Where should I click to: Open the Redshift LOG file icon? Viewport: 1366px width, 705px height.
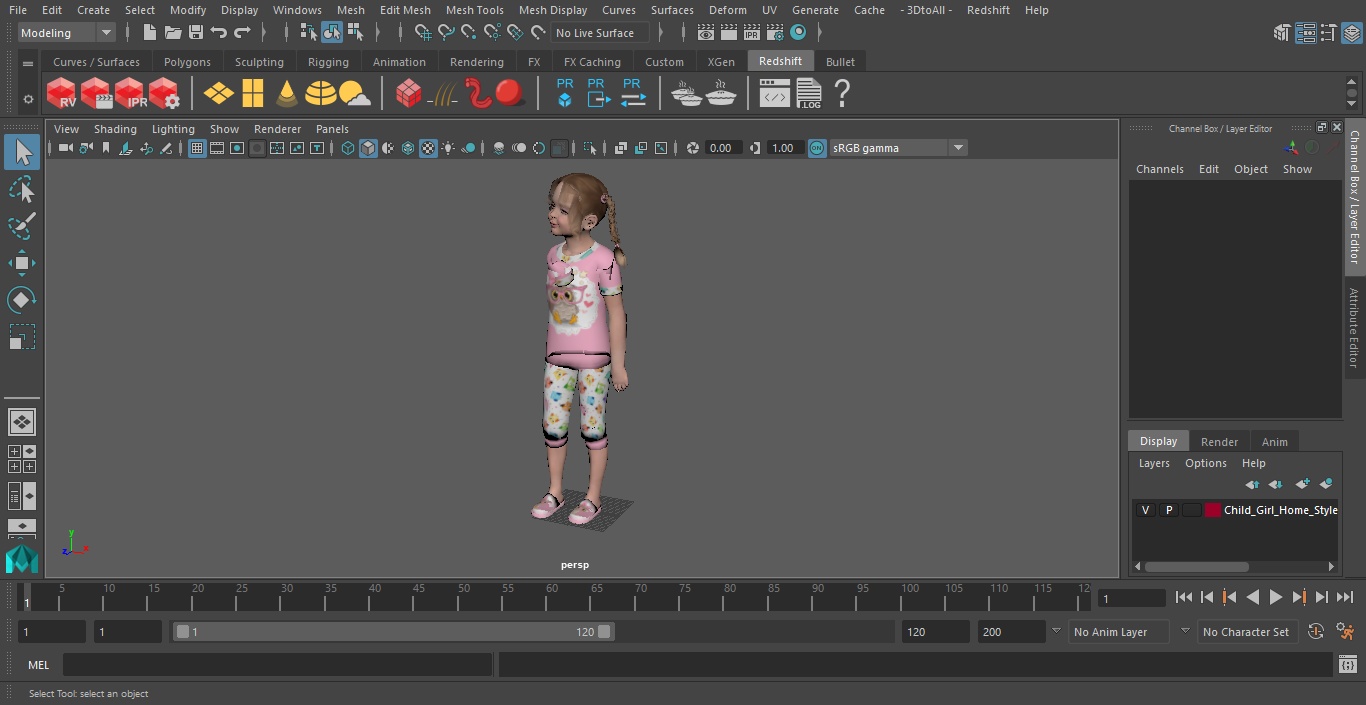tap(809, 94)
